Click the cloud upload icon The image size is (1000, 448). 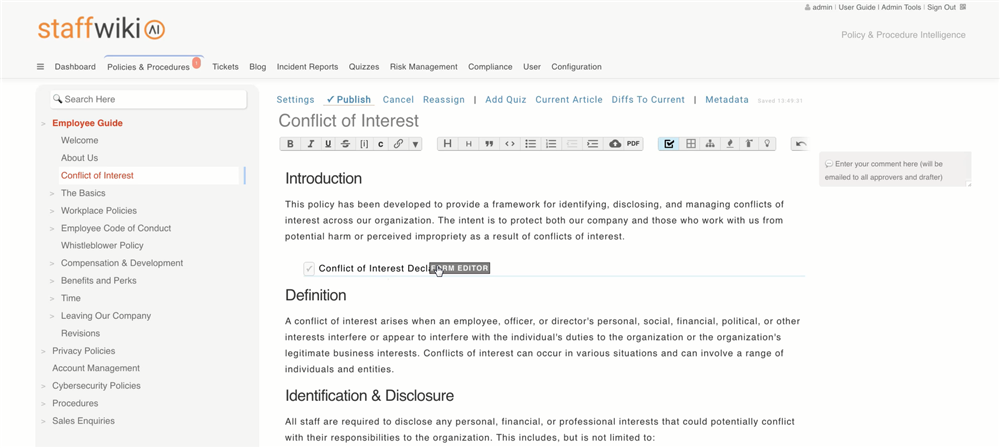[614, 144]
